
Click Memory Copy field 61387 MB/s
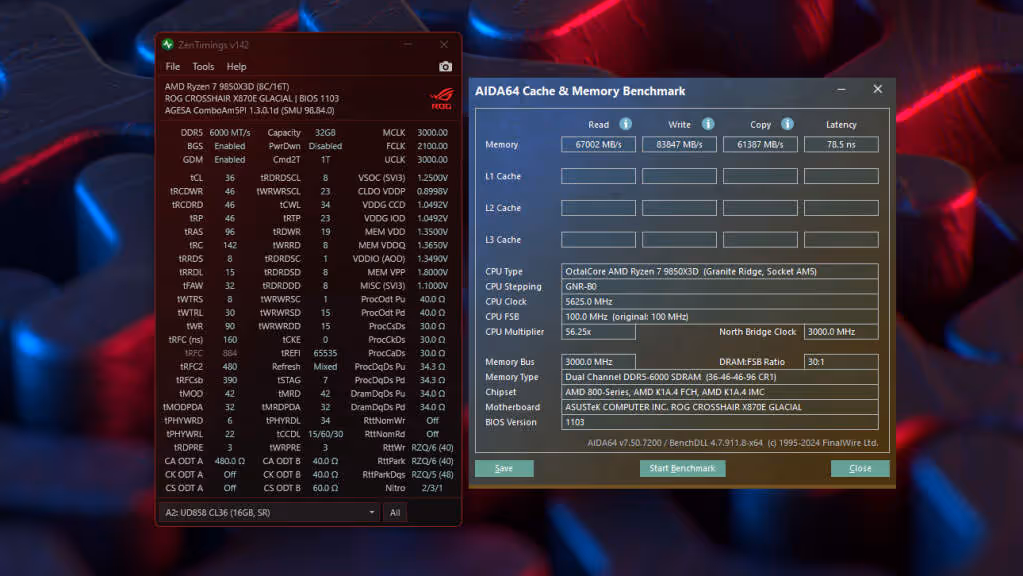pos(760,144)
